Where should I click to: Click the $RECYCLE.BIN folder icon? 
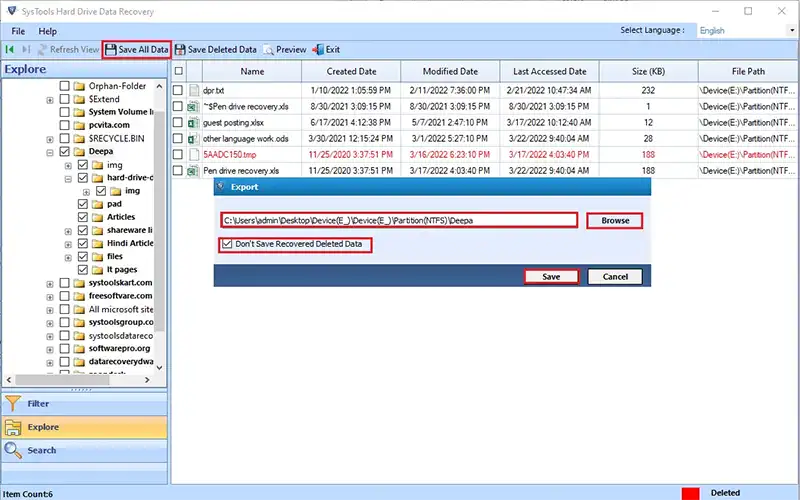(79, 138)
